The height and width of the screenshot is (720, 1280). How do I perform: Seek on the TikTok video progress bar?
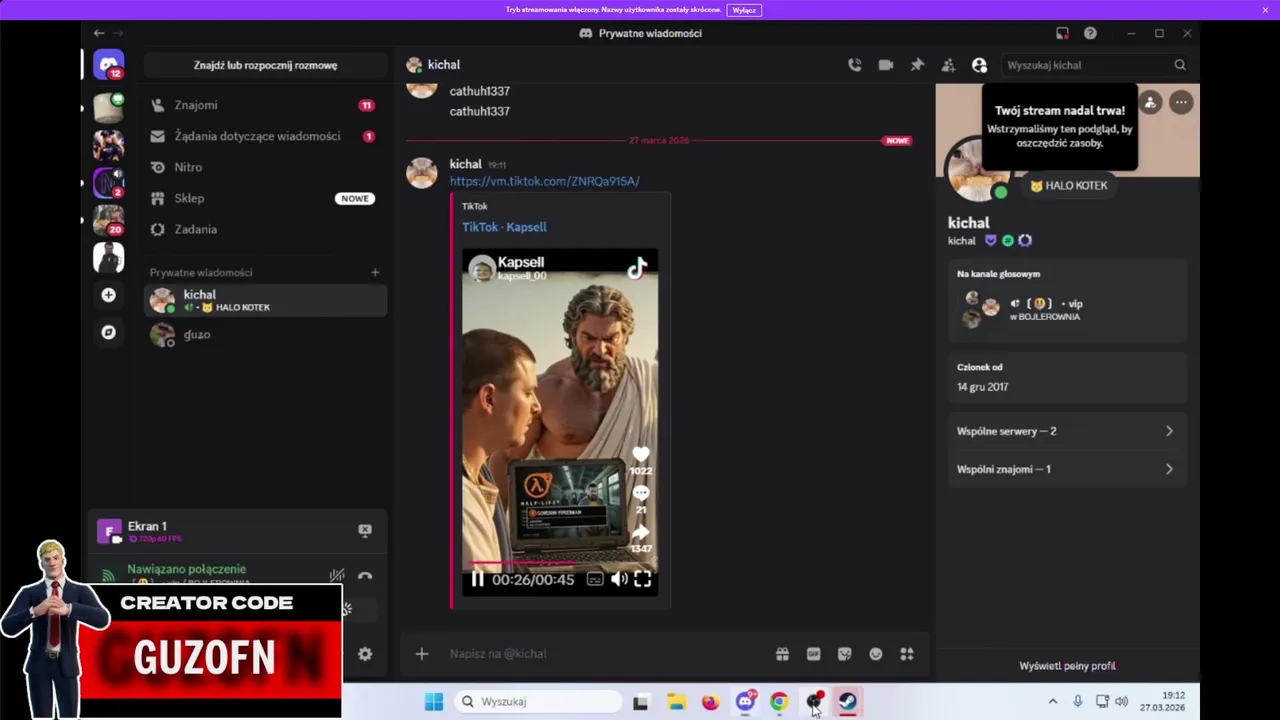[x=560, y=563]
